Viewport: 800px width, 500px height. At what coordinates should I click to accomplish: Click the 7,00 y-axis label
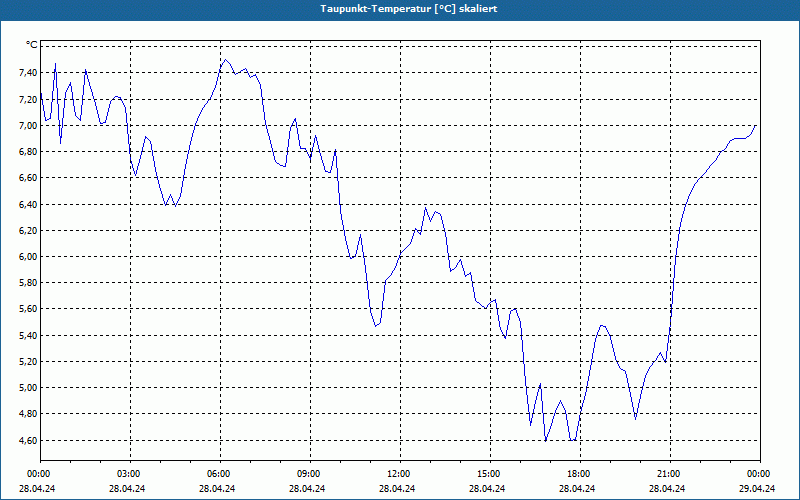click(x=28, y=126)
